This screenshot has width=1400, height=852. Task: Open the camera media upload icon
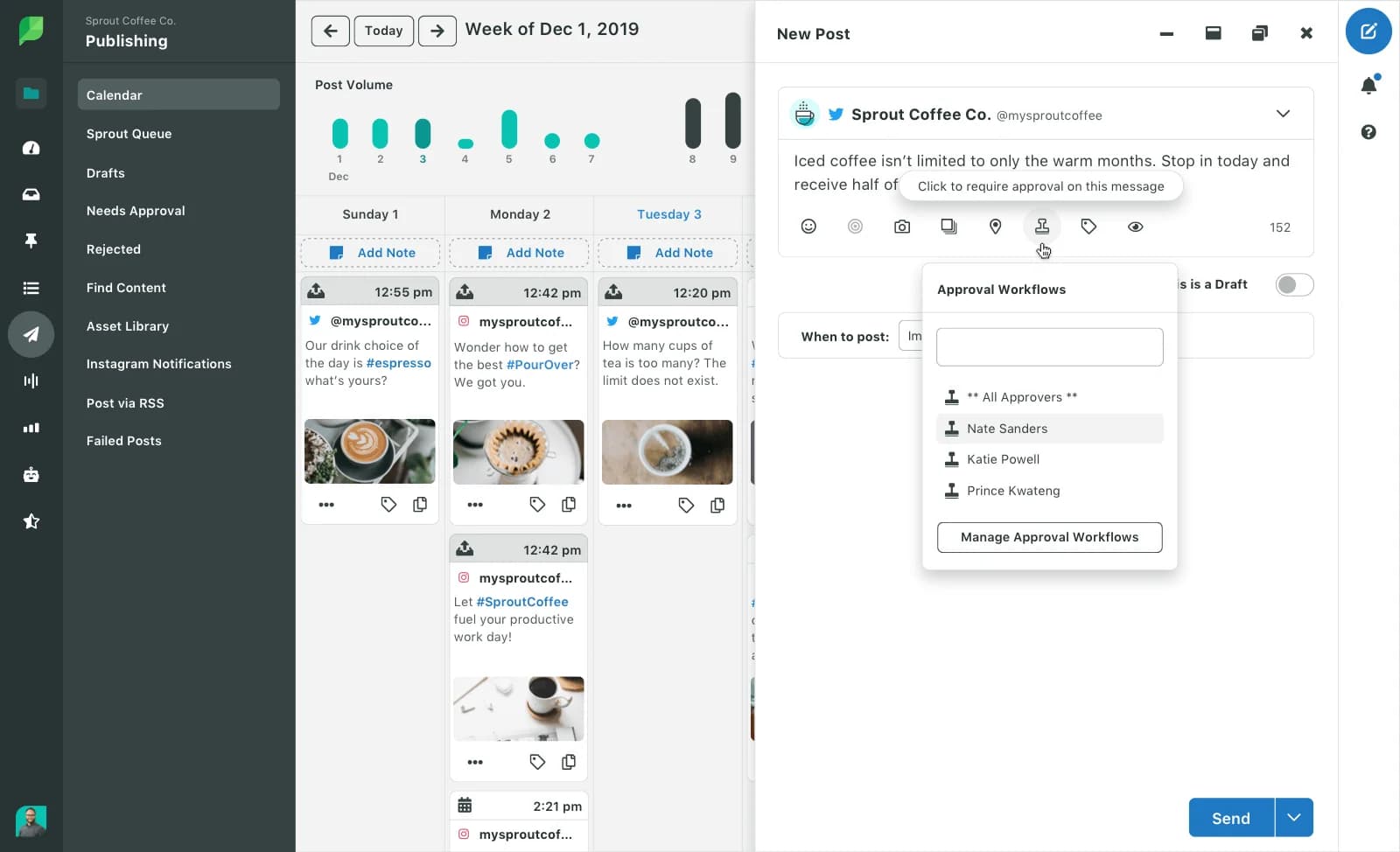(x=902, y=227)
